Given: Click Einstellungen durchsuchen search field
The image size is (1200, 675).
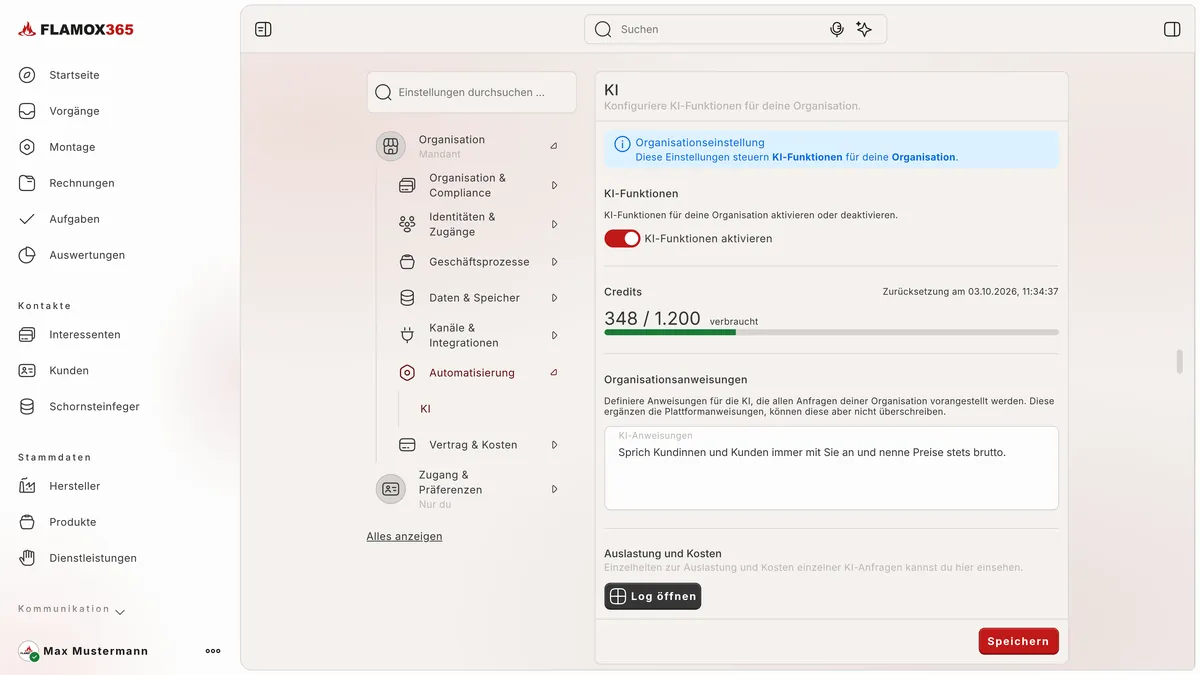Looking at the screenshot, I should pyautogui.click(x=472, y=92).
